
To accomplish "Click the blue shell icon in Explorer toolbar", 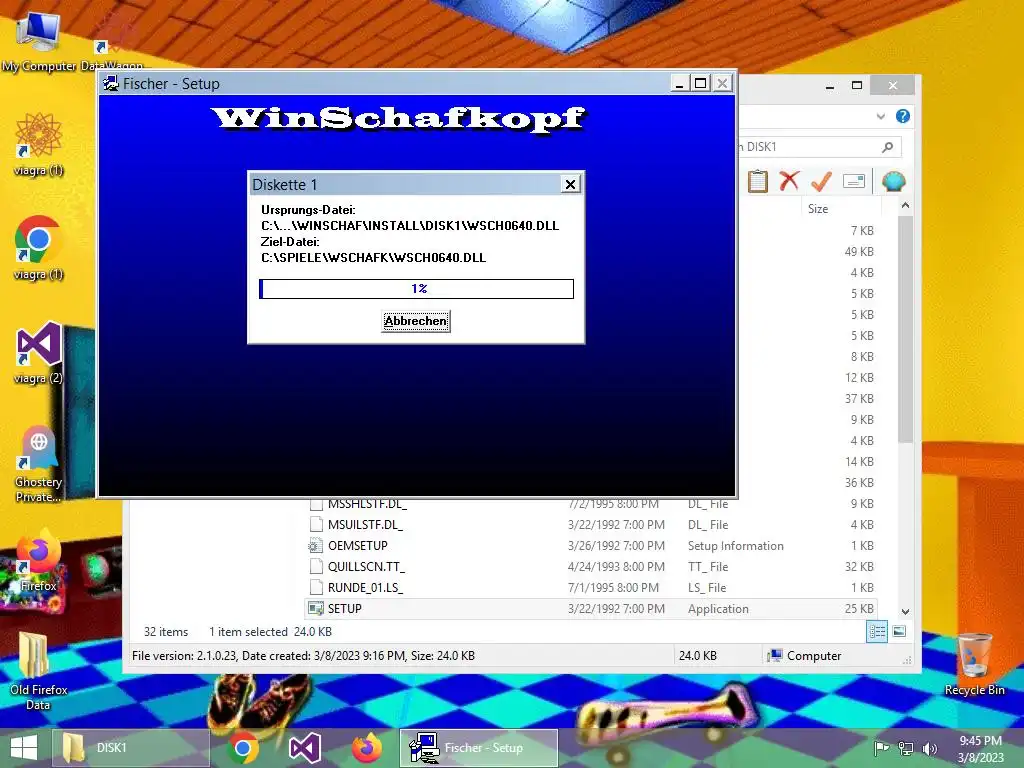I will (x=893, y=181).
